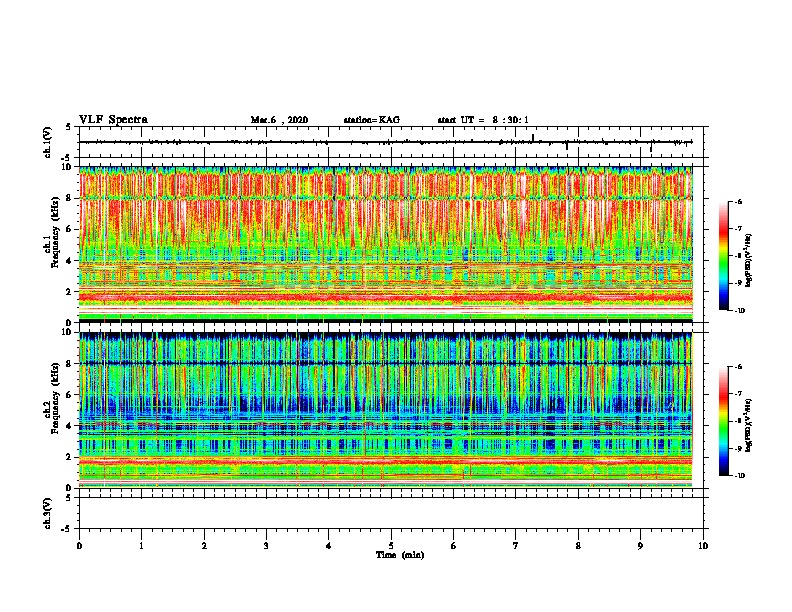Click the 'ch.3(V)' axis label

click(48, 513)
